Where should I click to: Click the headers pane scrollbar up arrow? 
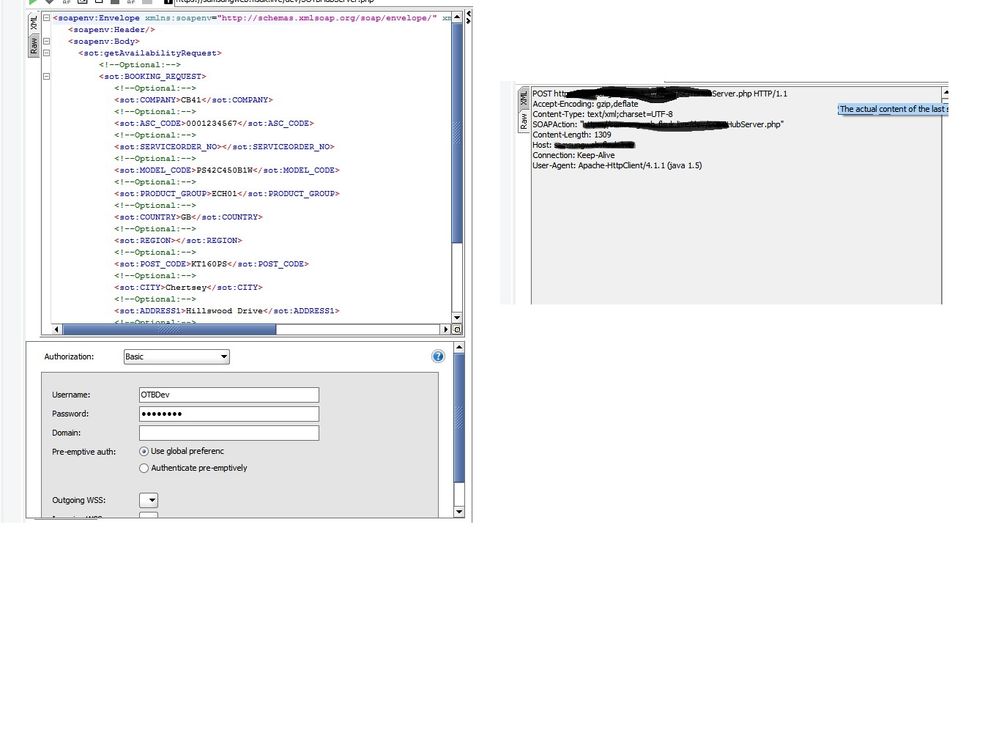click(945, 93)
